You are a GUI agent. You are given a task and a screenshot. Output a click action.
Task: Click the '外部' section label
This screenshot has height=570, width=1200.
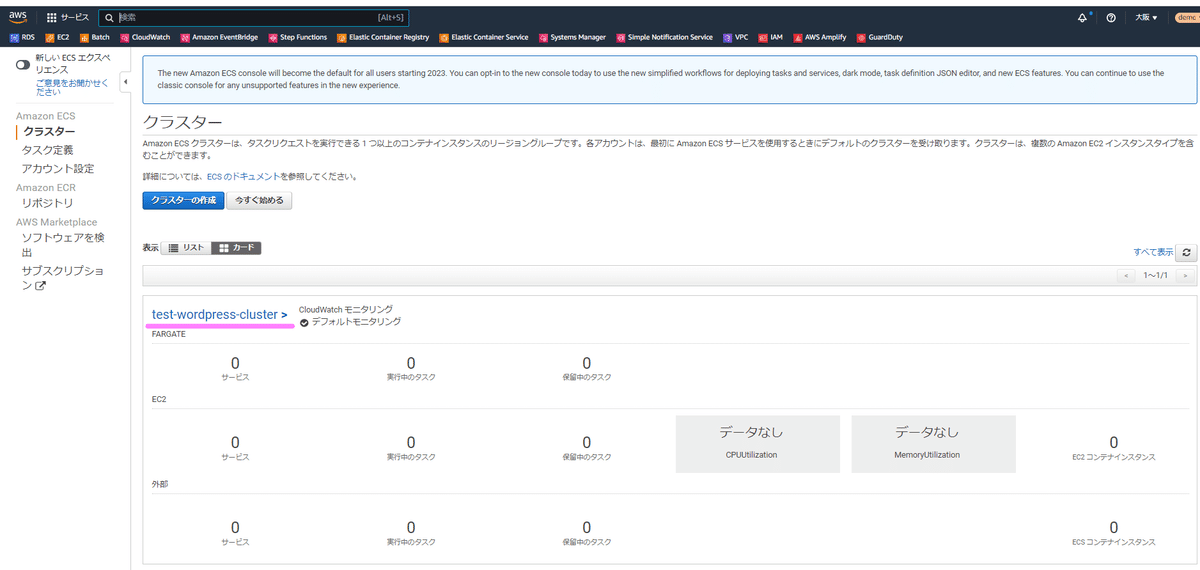click(x=159, y=484)
